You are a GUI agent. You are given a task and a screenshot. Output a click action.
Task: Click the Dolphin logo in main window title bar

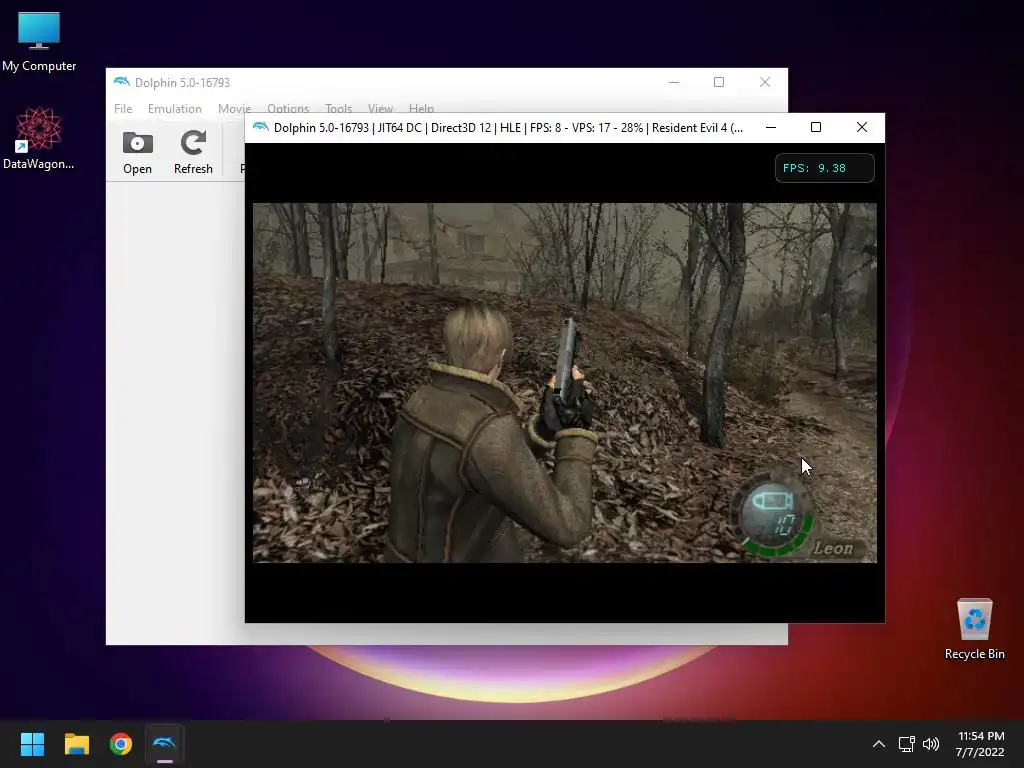[121, 82]
